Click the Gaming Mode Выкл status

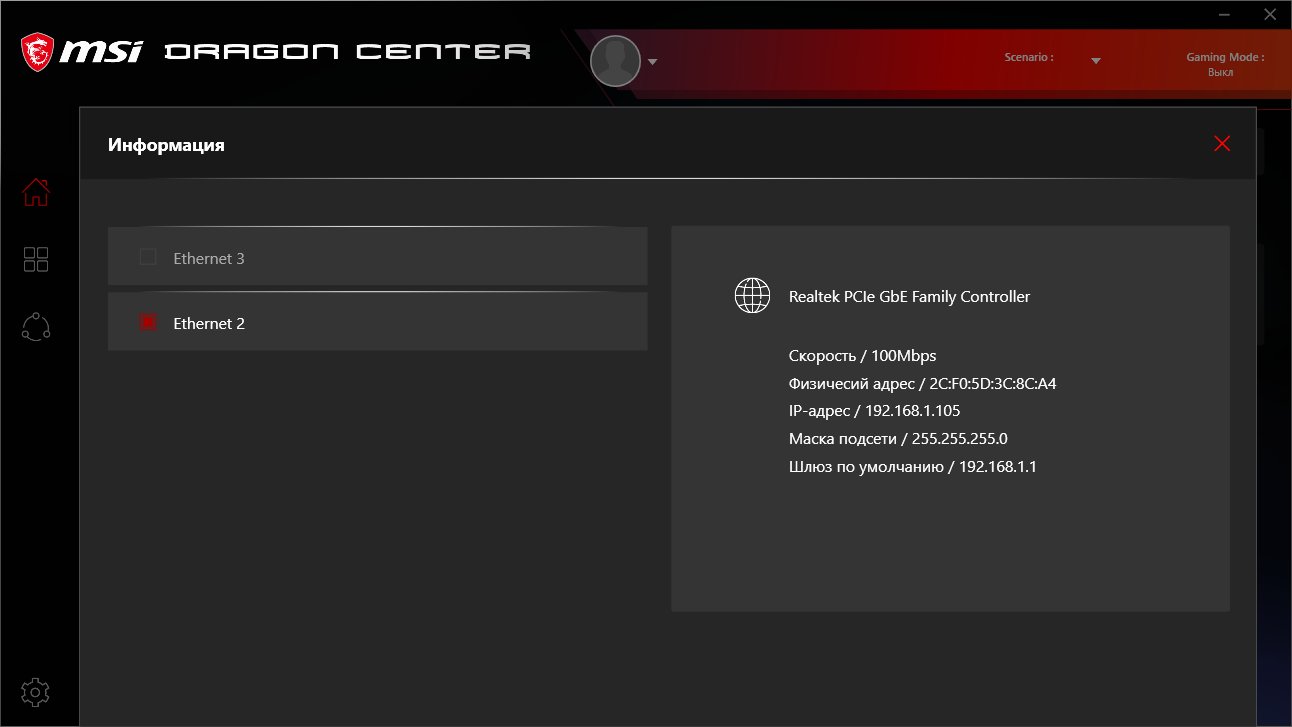pos(1221,72)
